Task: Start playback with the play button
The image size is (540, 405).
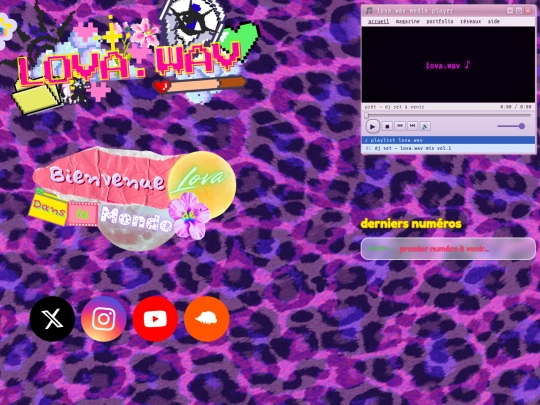Action: click(x=372, y=126)
